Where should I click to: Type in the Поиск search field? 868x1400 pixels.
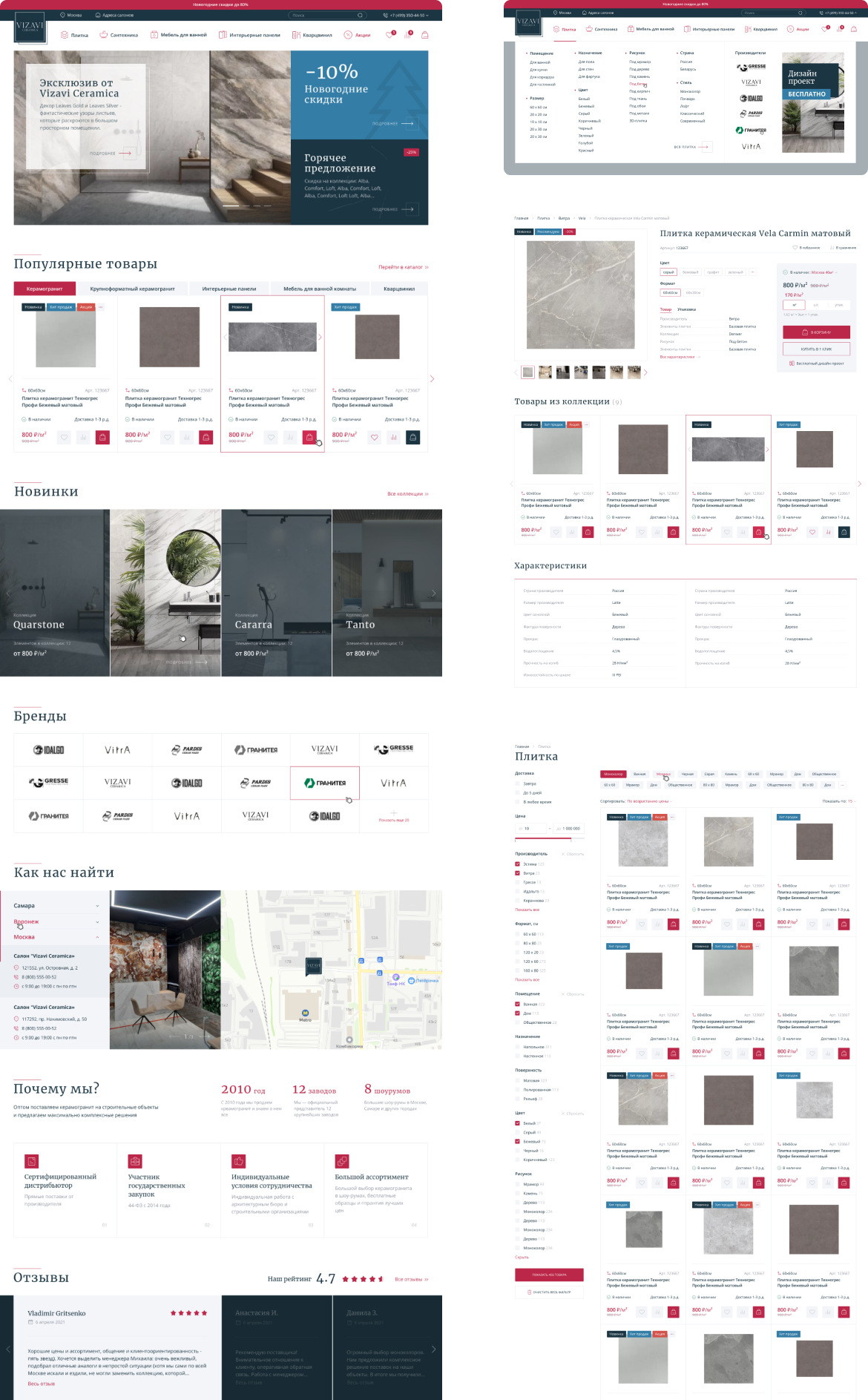coord(323,15)
